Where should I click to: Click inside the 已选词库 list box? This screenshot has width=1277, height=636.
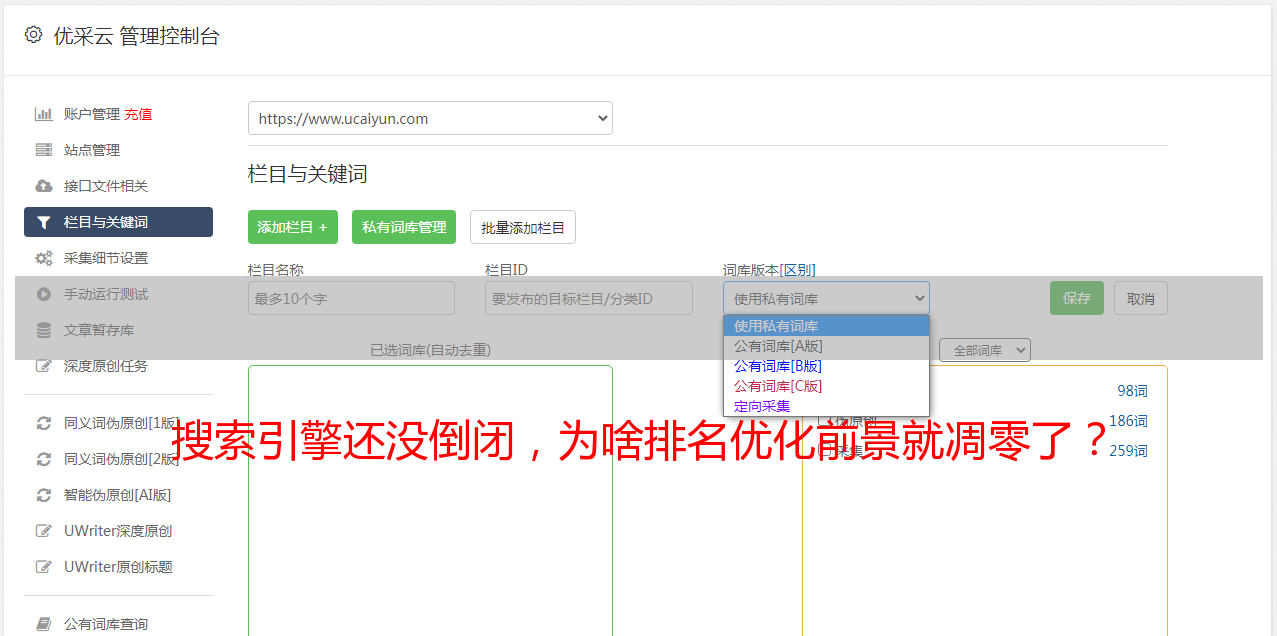(x=430, y=500)
